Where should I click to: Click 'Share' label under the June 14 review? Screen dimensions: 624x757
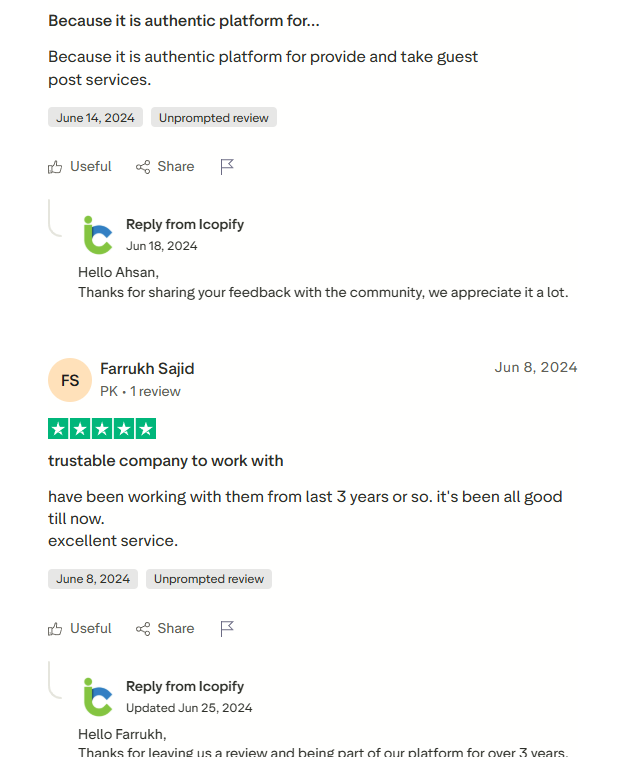tap(176, 167)
